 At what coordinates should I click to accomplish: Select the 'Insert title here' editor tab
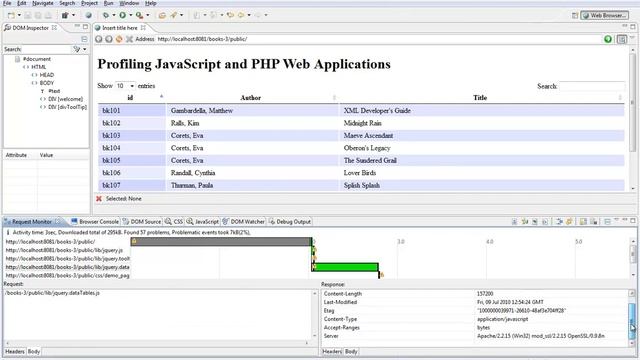(120, 28)
